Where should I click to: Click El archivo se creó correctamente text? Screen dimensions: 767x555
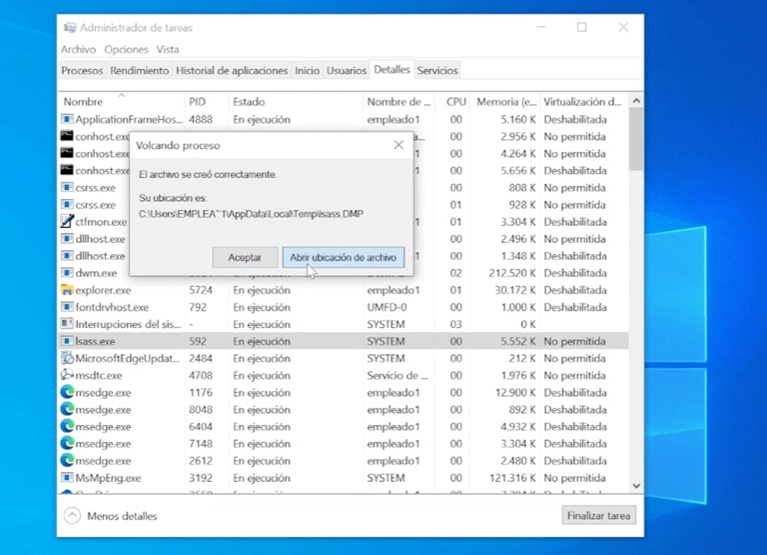point(208,175)
